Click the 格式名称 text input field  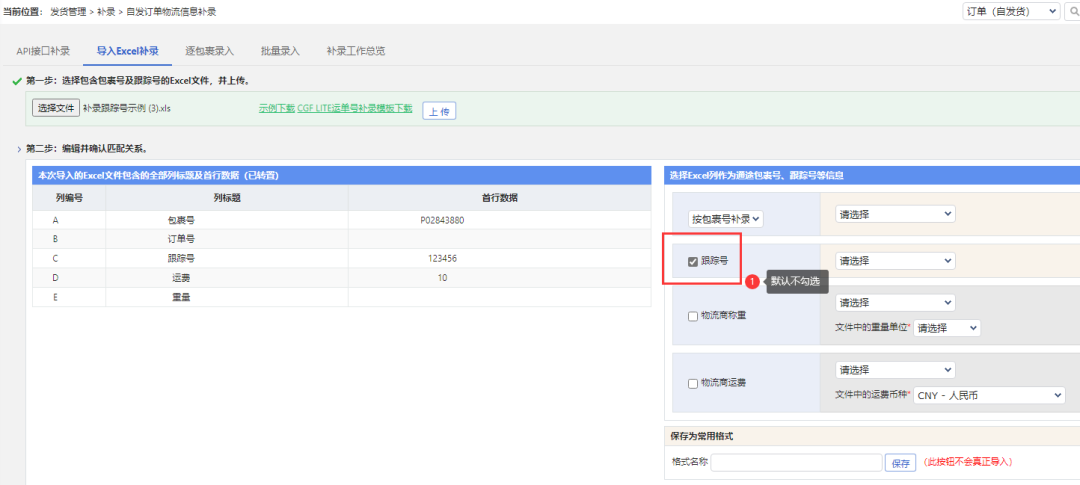point(796,463)
